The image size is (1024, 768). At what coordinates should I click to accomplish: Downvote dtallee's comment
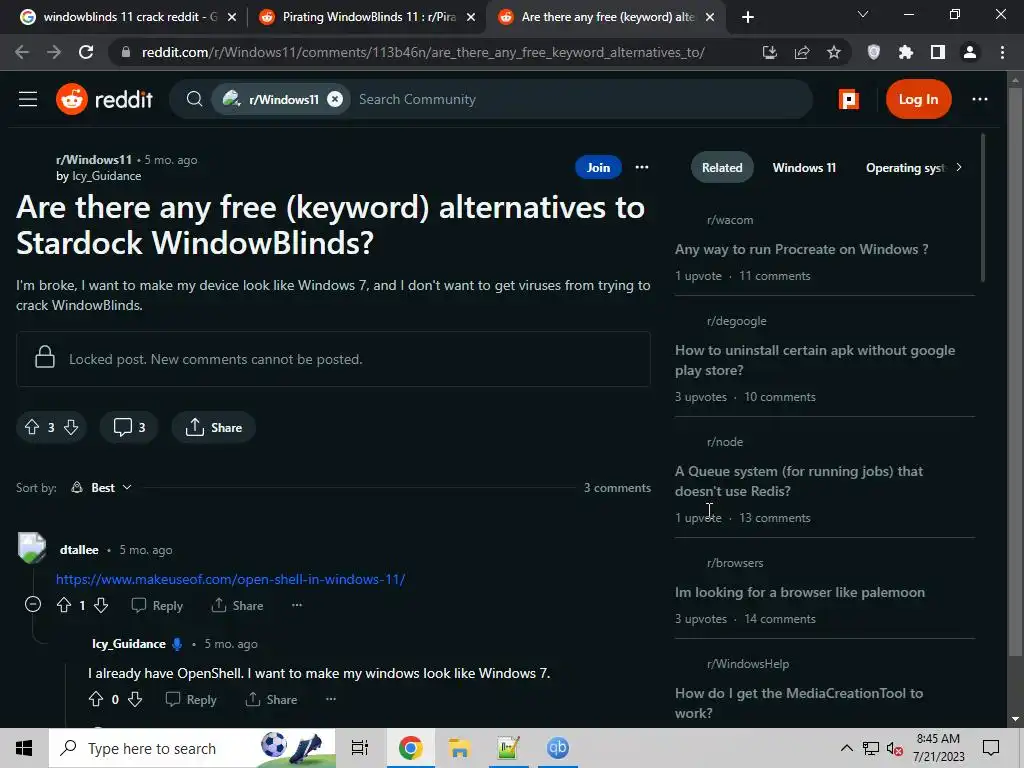coord(101,605)
